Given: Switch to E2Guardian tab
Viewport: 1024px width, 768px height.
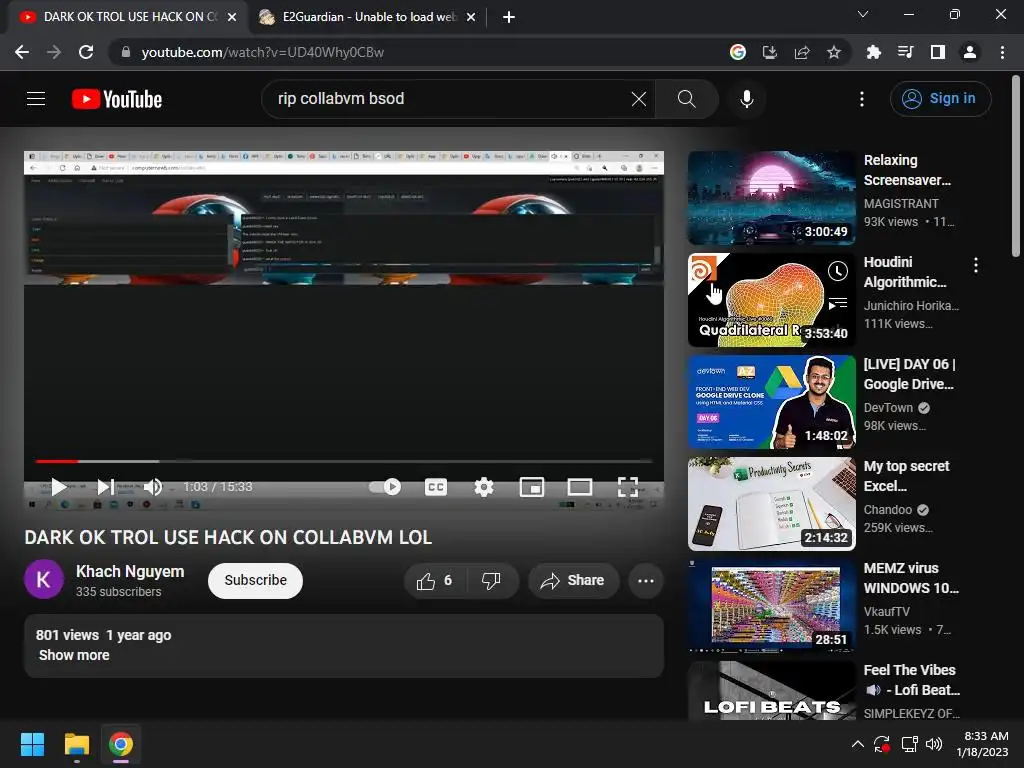Looking at the screenshot, I should pyautogui.click(x=368, y=17).
